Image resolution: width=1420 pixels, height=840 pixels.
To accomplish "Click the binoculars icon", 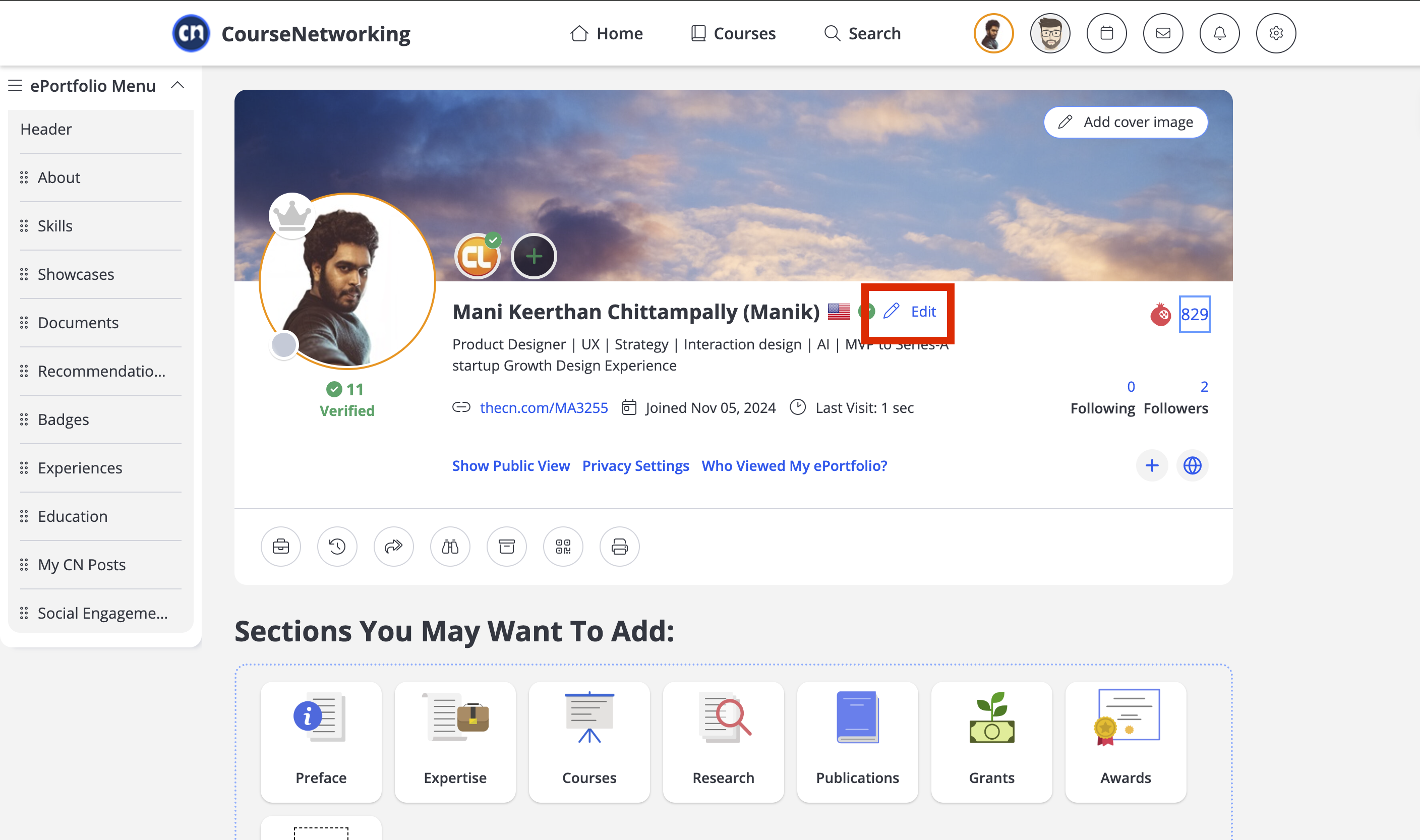I will click(450, 546).
